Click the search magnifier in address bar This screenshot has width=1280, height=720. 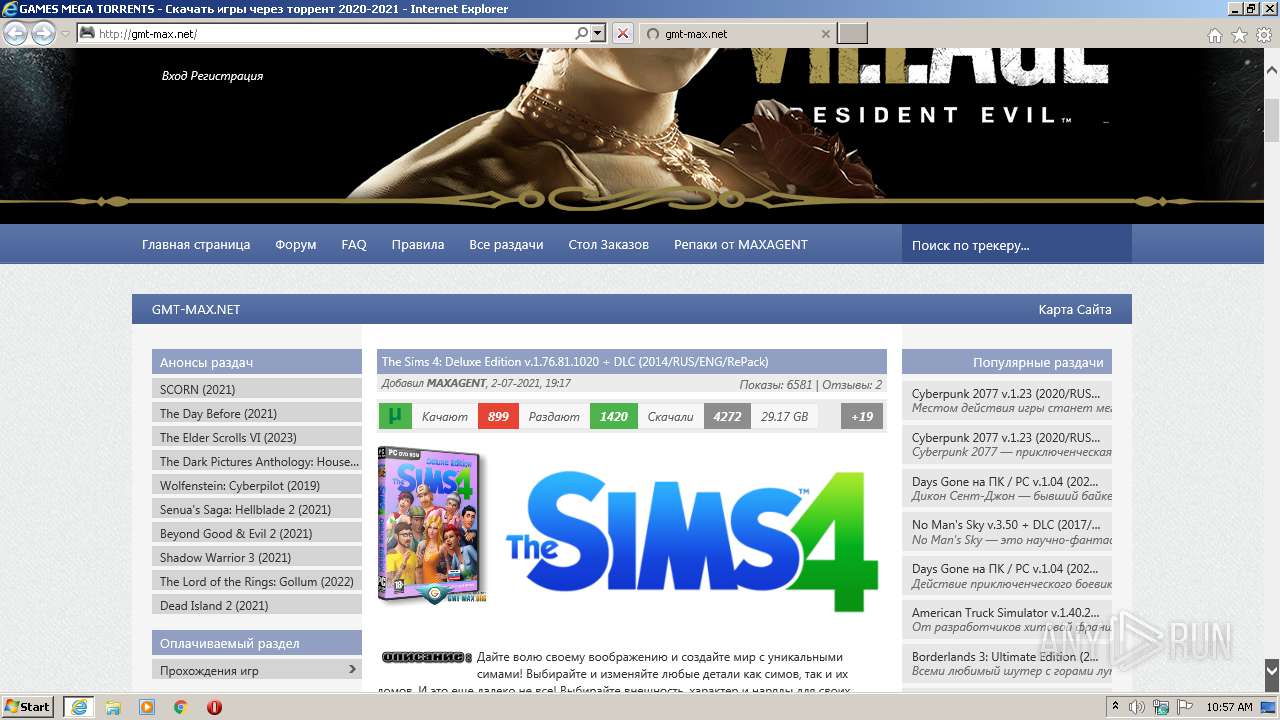click(x=582, y=33)
